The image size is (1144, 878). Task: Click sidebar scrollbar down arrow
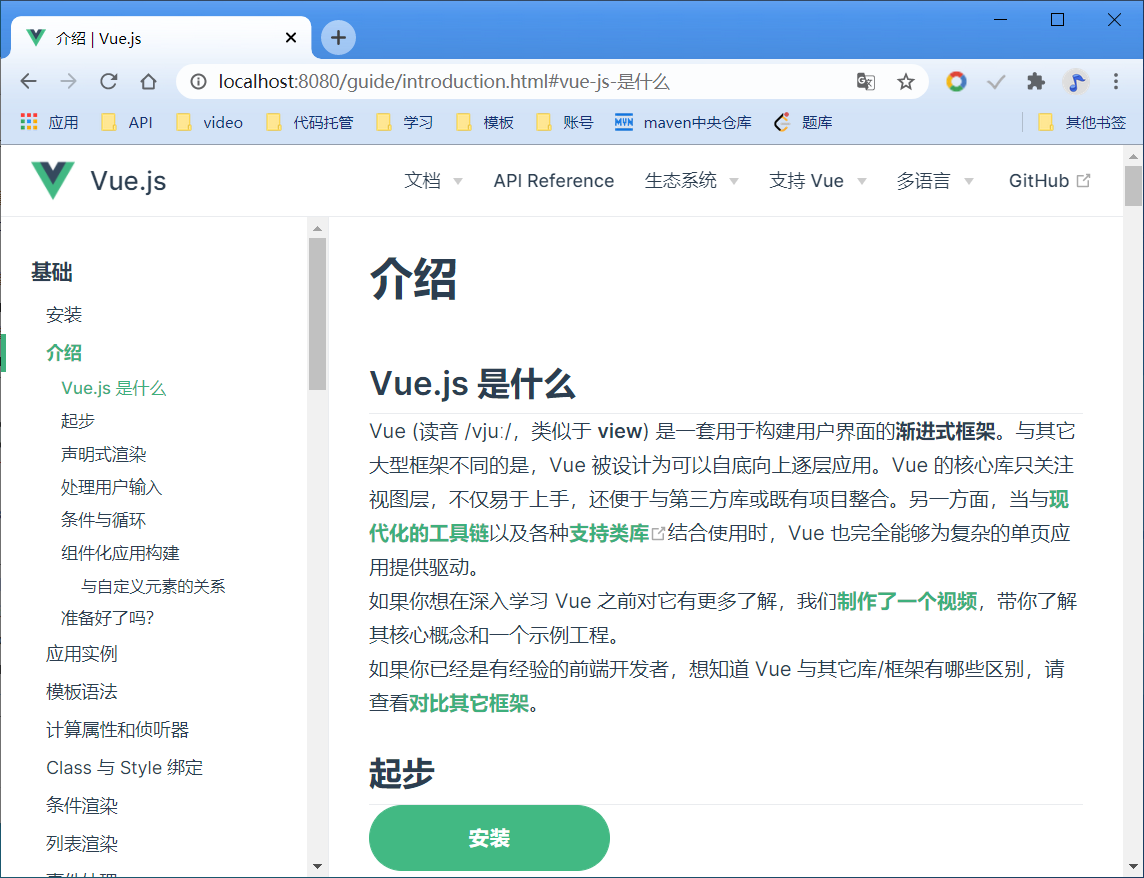[317, 866]
